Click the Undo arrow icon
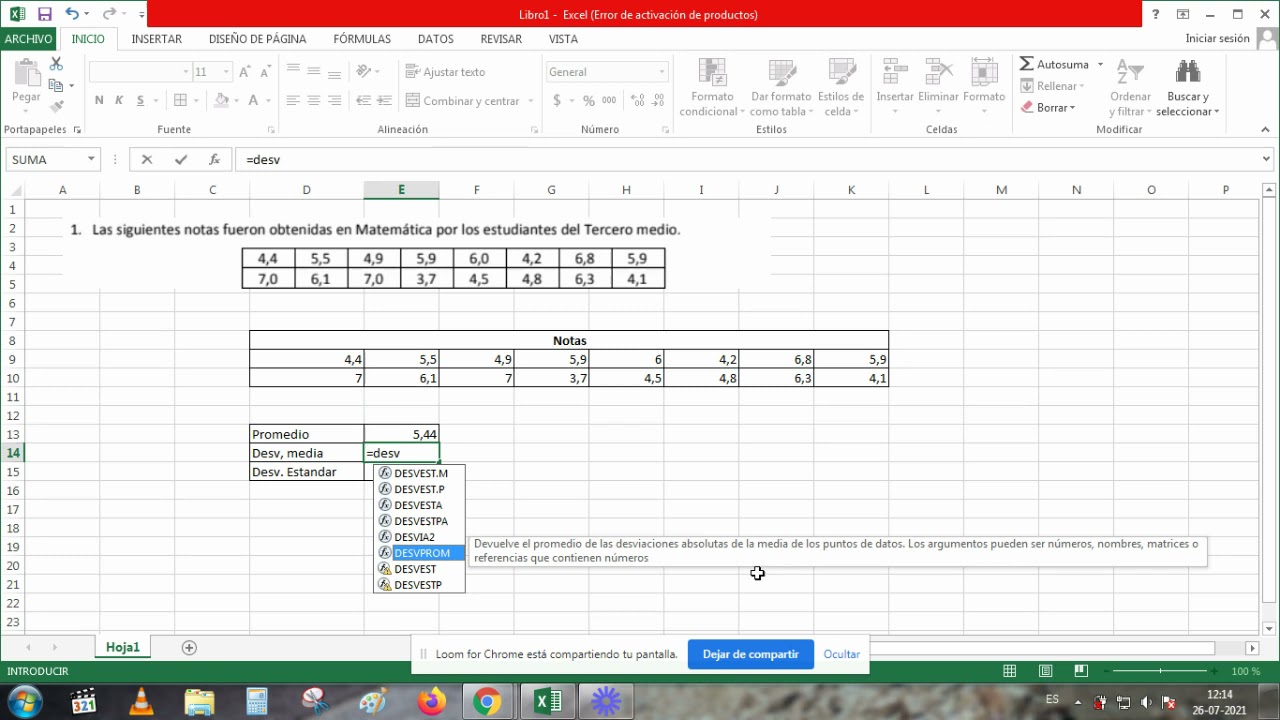 coord(72,14)
